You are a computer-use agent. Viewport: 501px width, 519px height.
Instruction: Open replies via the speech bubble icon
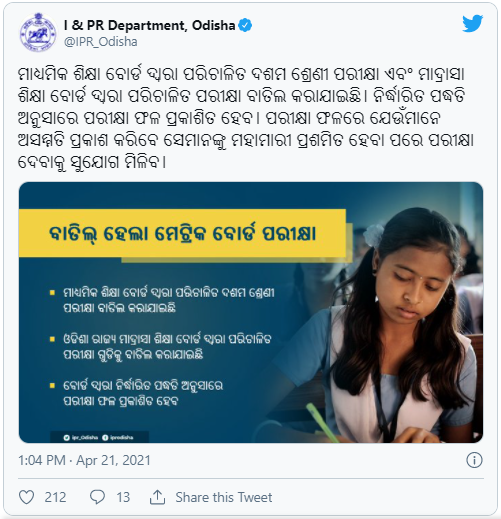(97, 497)
